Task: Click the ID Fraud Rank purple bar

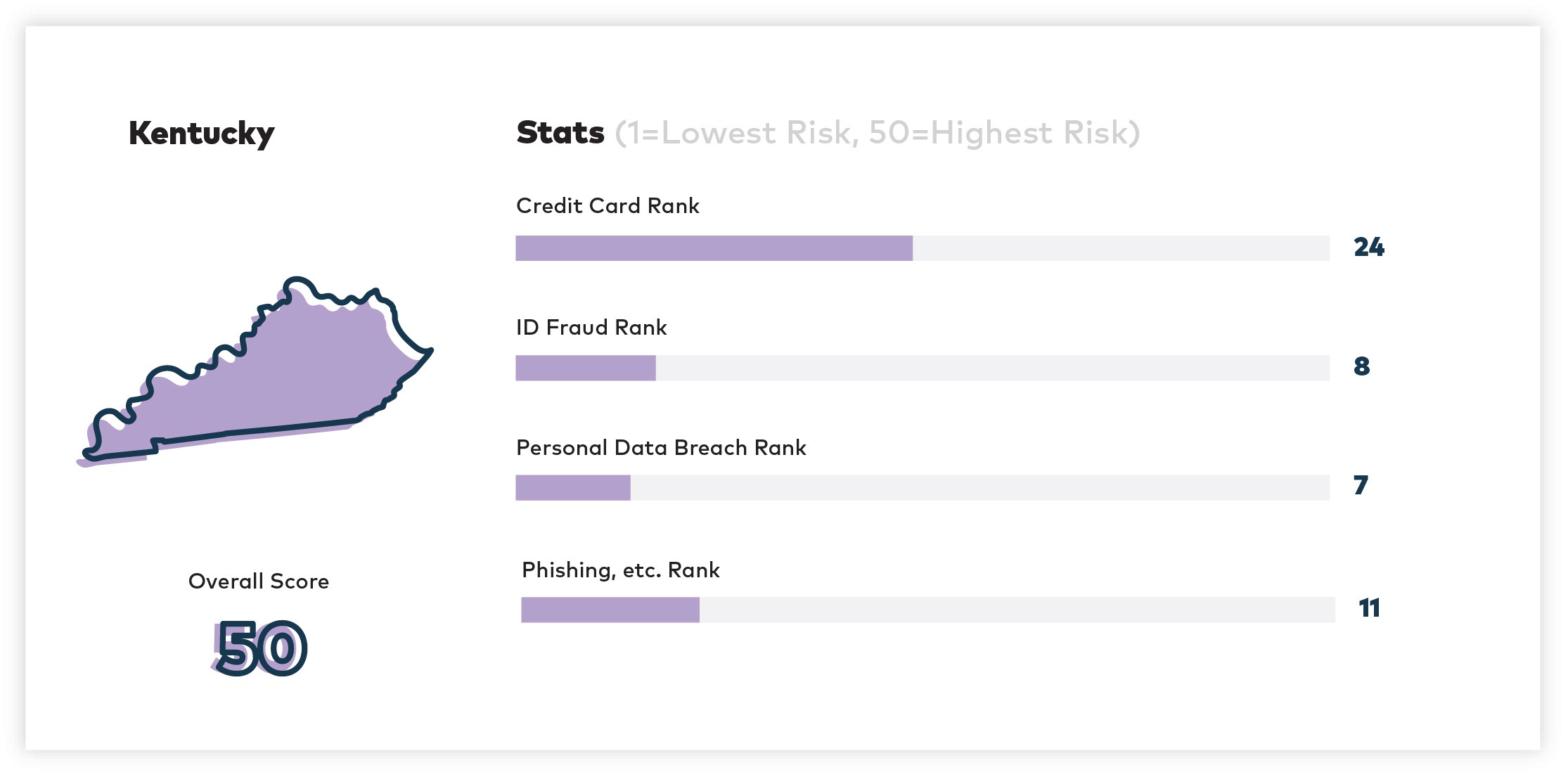Action: tap(585, 368)
